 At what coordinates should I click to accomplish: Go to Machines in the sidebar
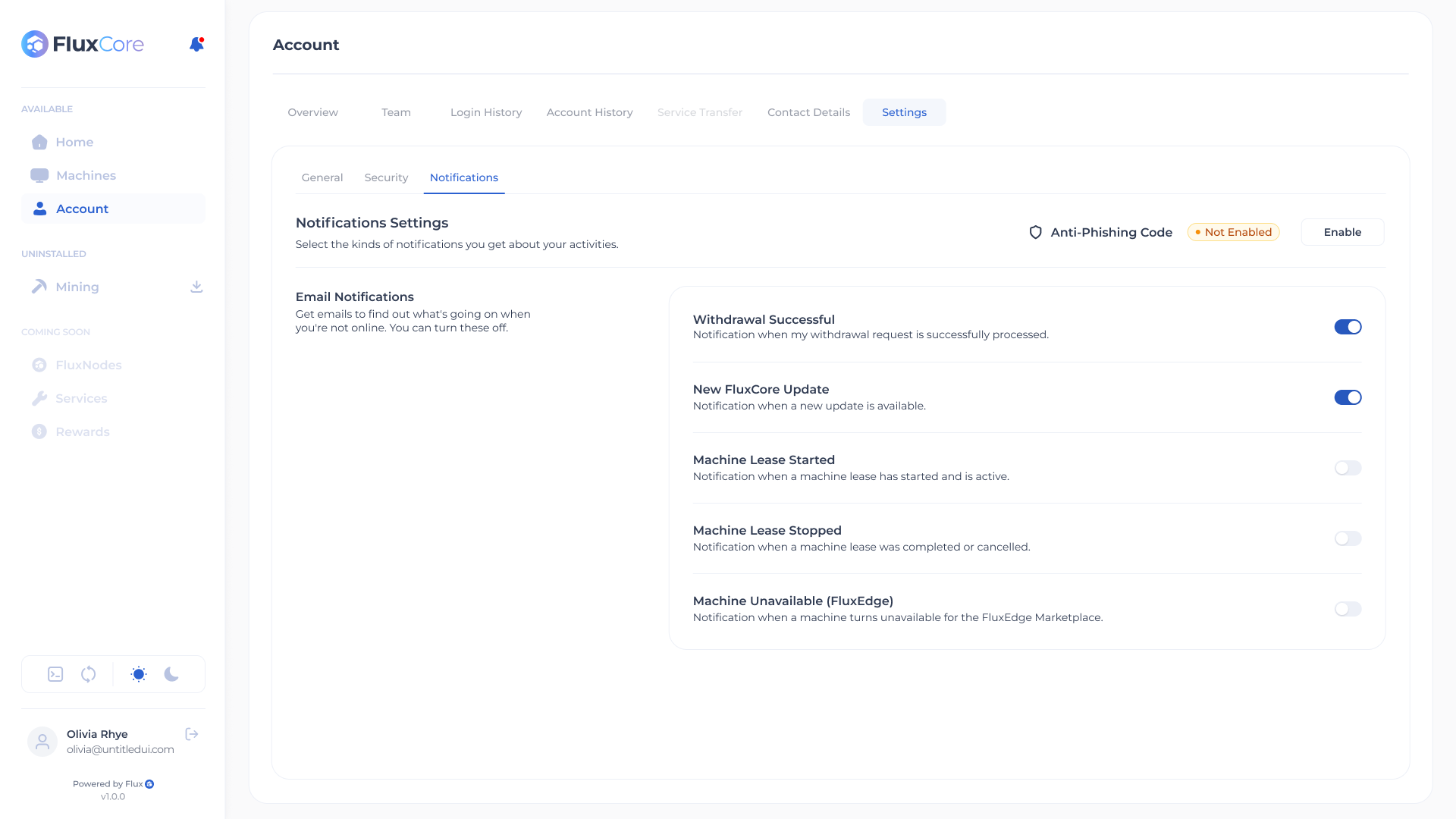113,175
